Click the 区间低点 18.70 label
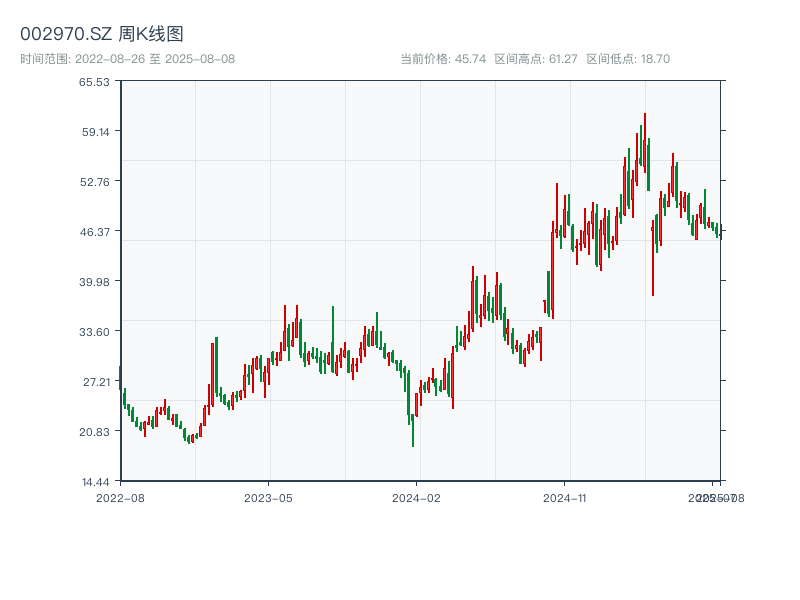The height and width of the screenshot is (600, 800). 628,59
